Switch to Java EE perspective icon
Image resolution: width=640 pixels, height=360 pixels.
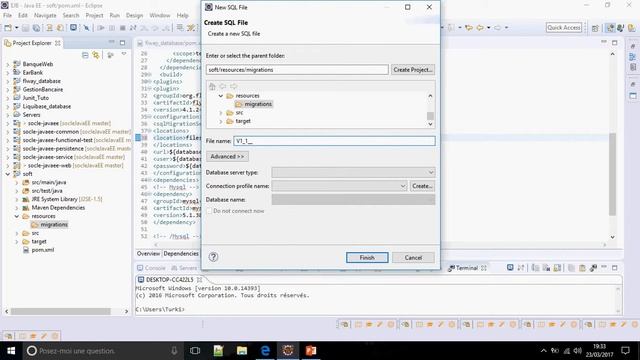[610, 28]
